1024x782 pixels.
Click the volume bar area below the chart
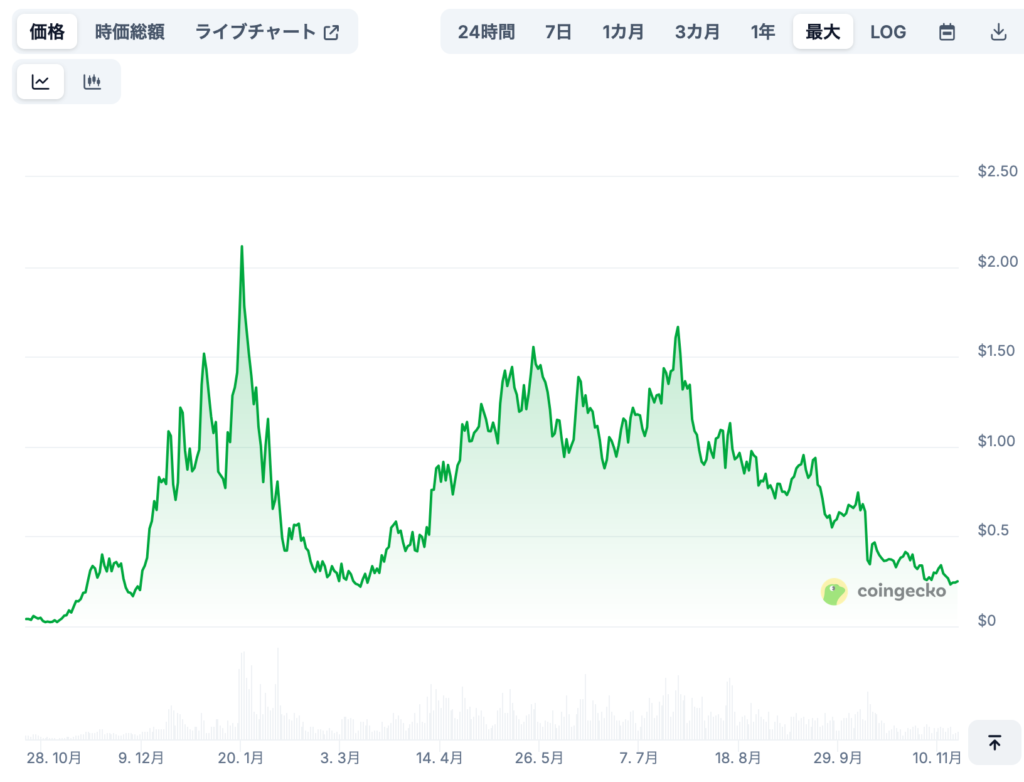[x=500, y=700]
